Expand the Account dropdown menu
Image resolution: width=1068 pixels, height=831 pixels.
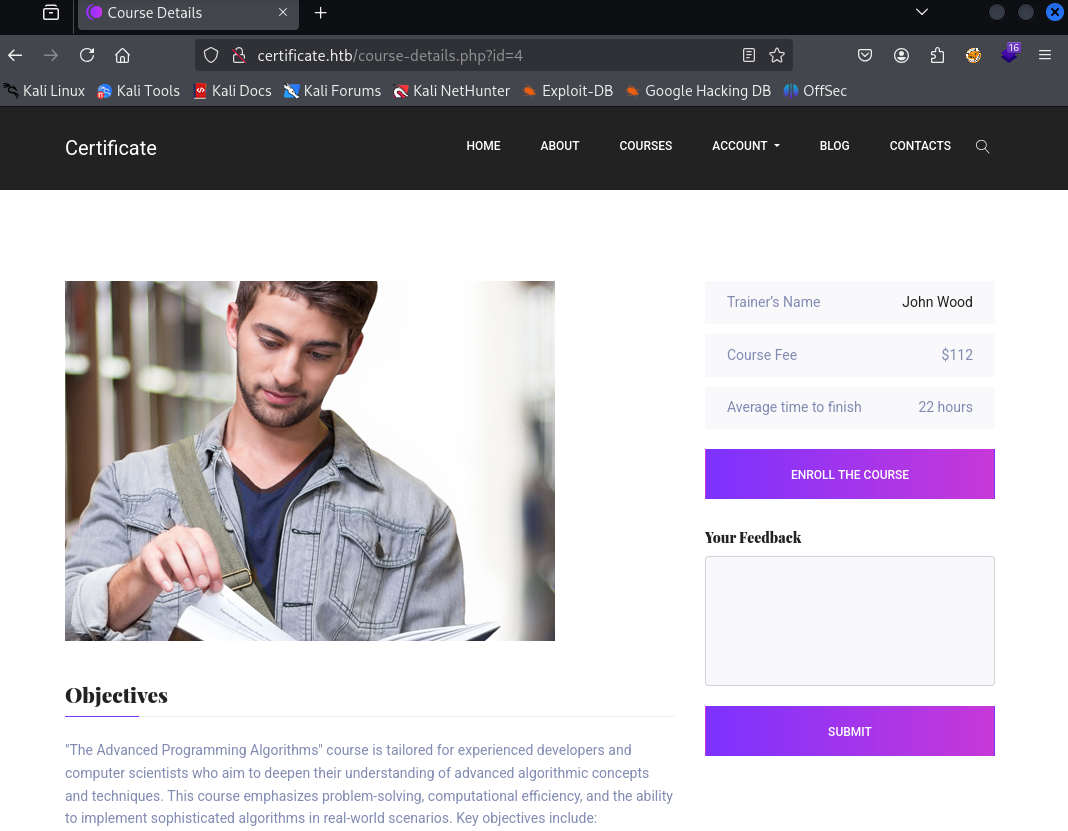[745, 146]
